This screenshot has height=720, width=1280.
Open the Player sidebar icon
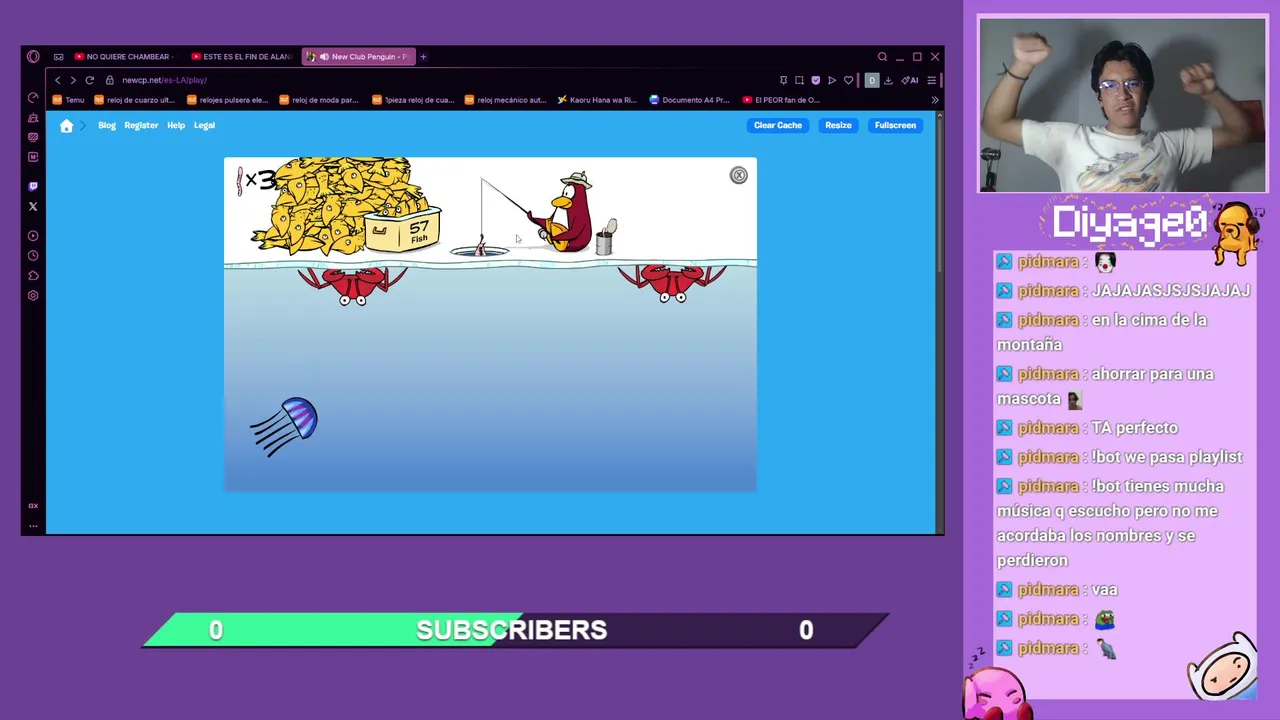(33, 236)
